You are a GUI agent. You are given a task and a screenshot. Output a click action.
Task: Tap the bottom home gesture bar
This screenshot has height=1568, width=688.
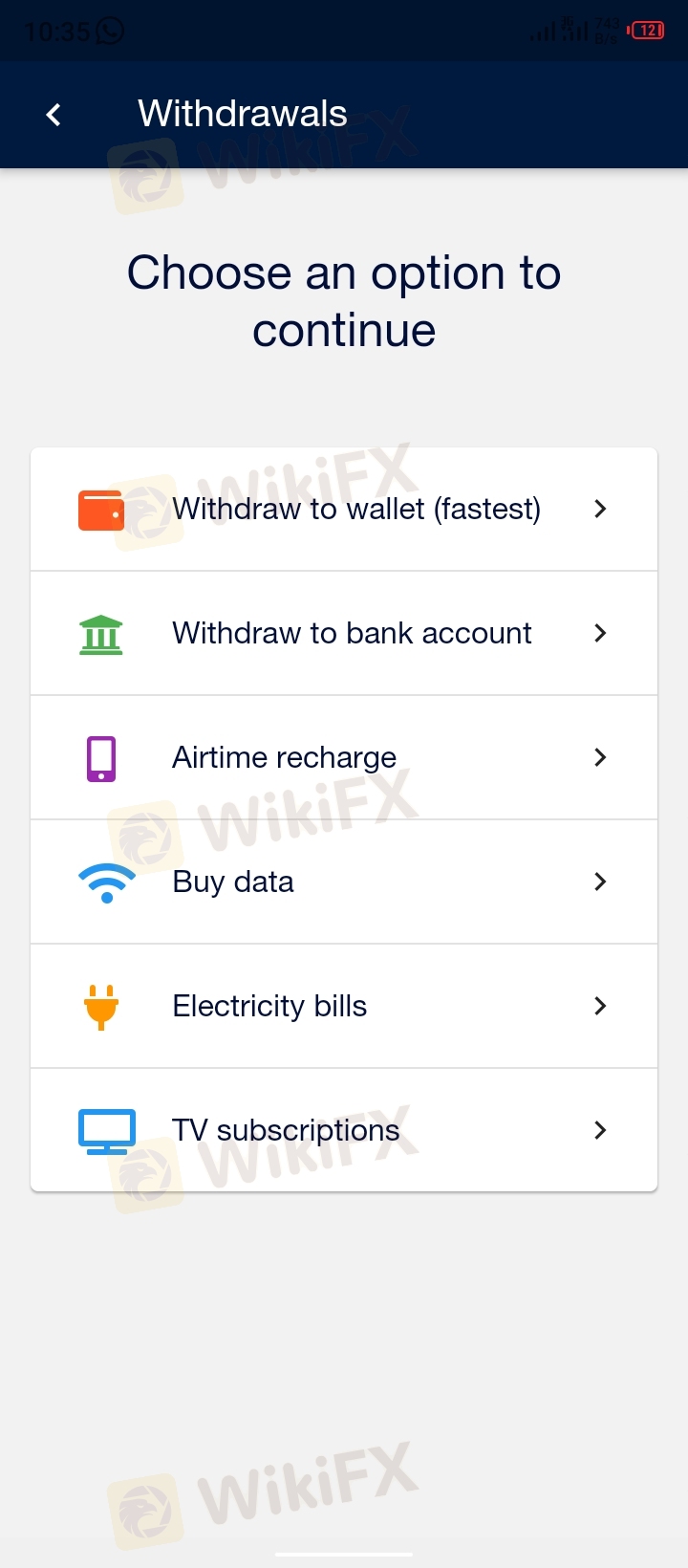point(344,1555)
